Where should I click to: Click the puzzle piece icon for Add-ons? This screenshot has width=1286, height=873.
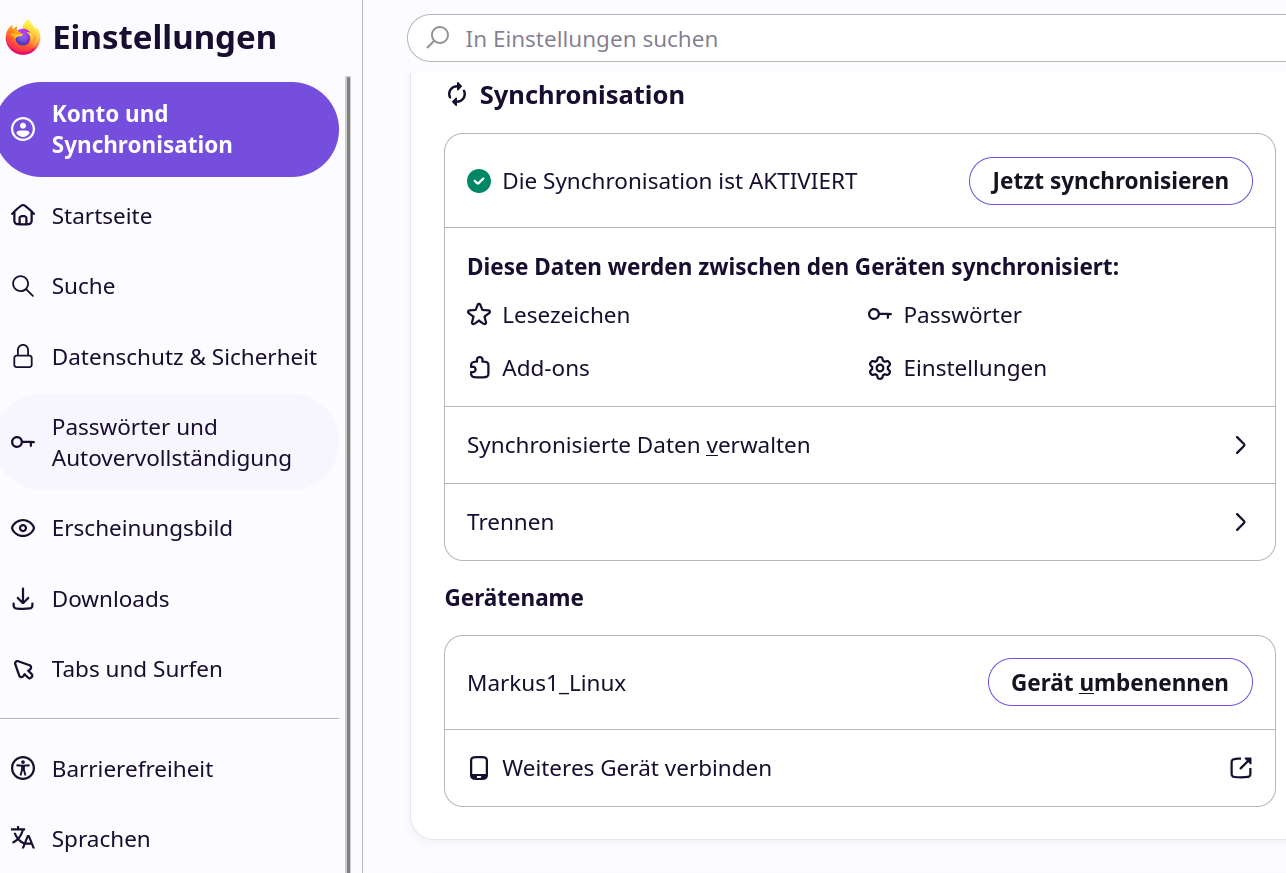coord(479,368)
